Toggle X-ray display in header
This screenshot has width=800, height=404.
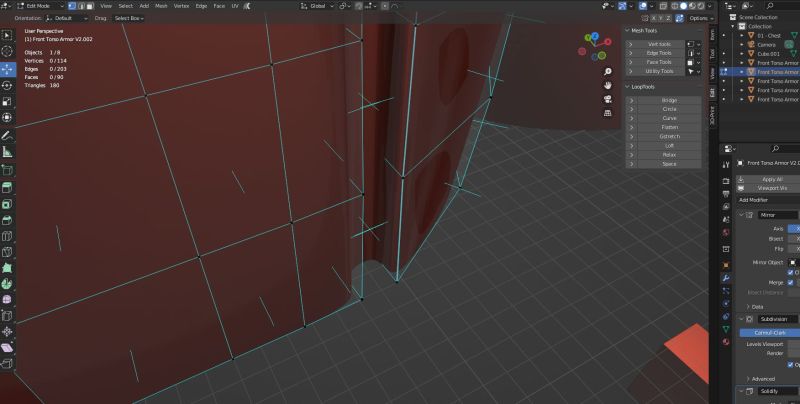(663, 6)
